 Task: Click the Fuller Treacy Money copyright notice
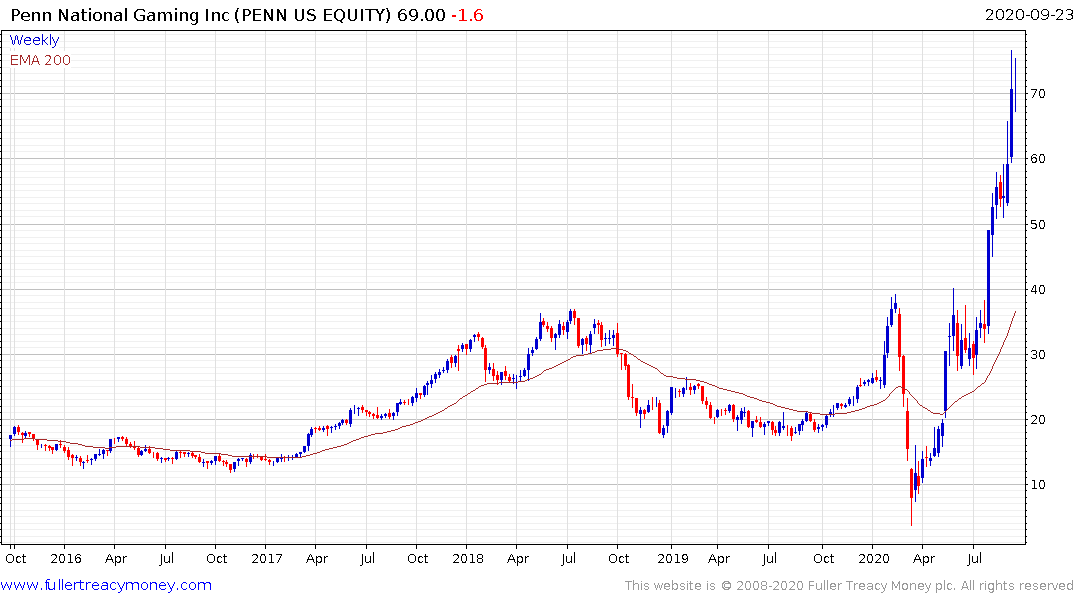pyautogui.click(x=849, y=586)
